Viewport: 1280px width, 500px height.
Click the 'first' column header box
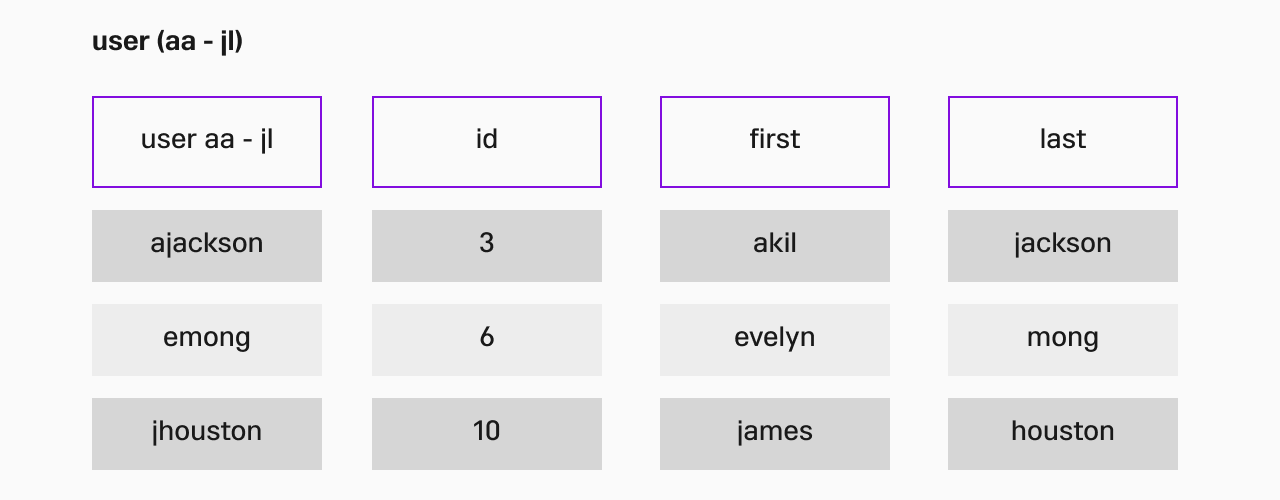point(775,142)
